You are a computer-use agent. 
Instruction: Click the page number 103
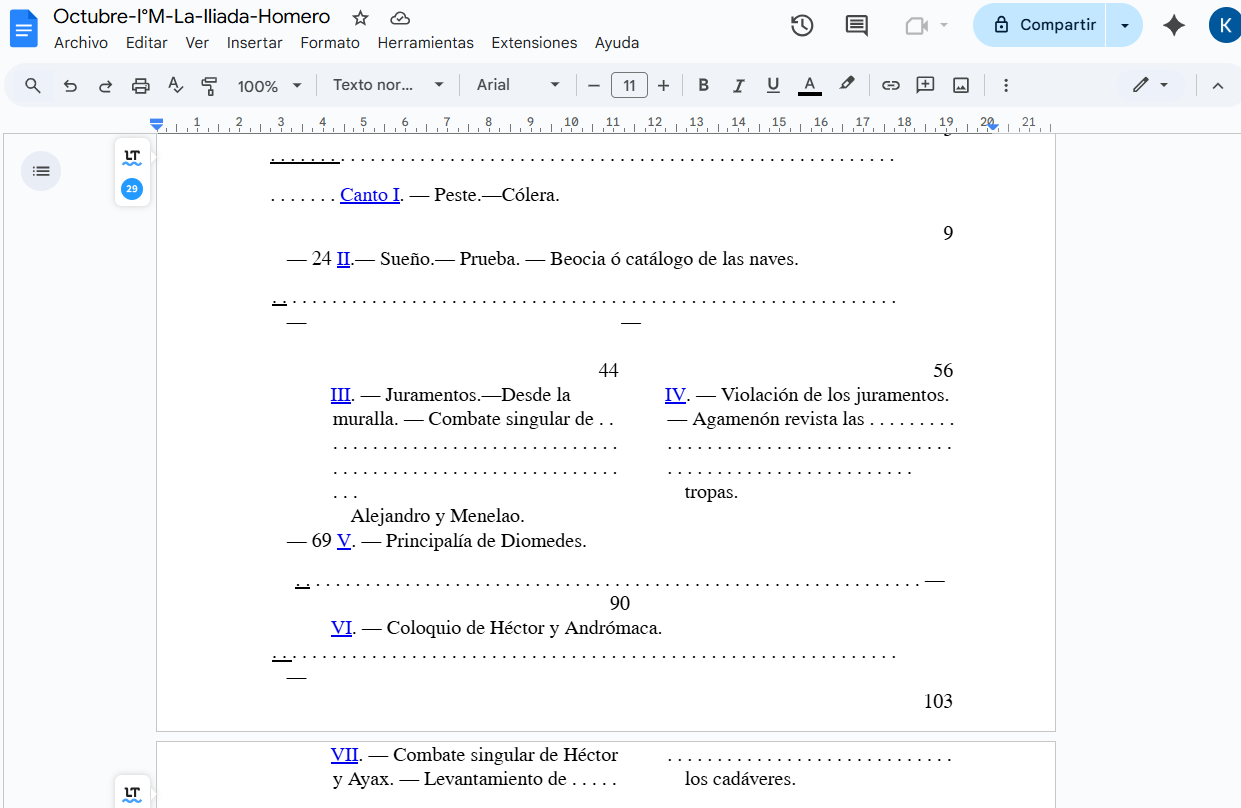(938, 701)
